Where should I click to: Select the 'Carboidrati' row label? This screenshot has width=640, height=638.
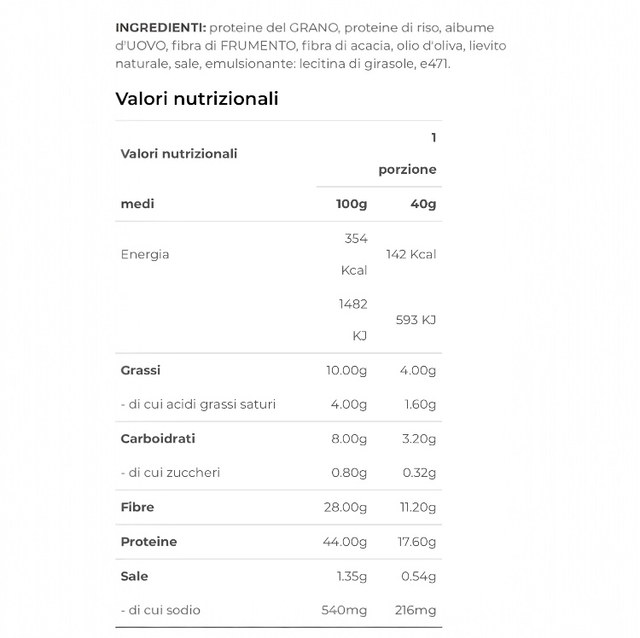tap(158, 438)
